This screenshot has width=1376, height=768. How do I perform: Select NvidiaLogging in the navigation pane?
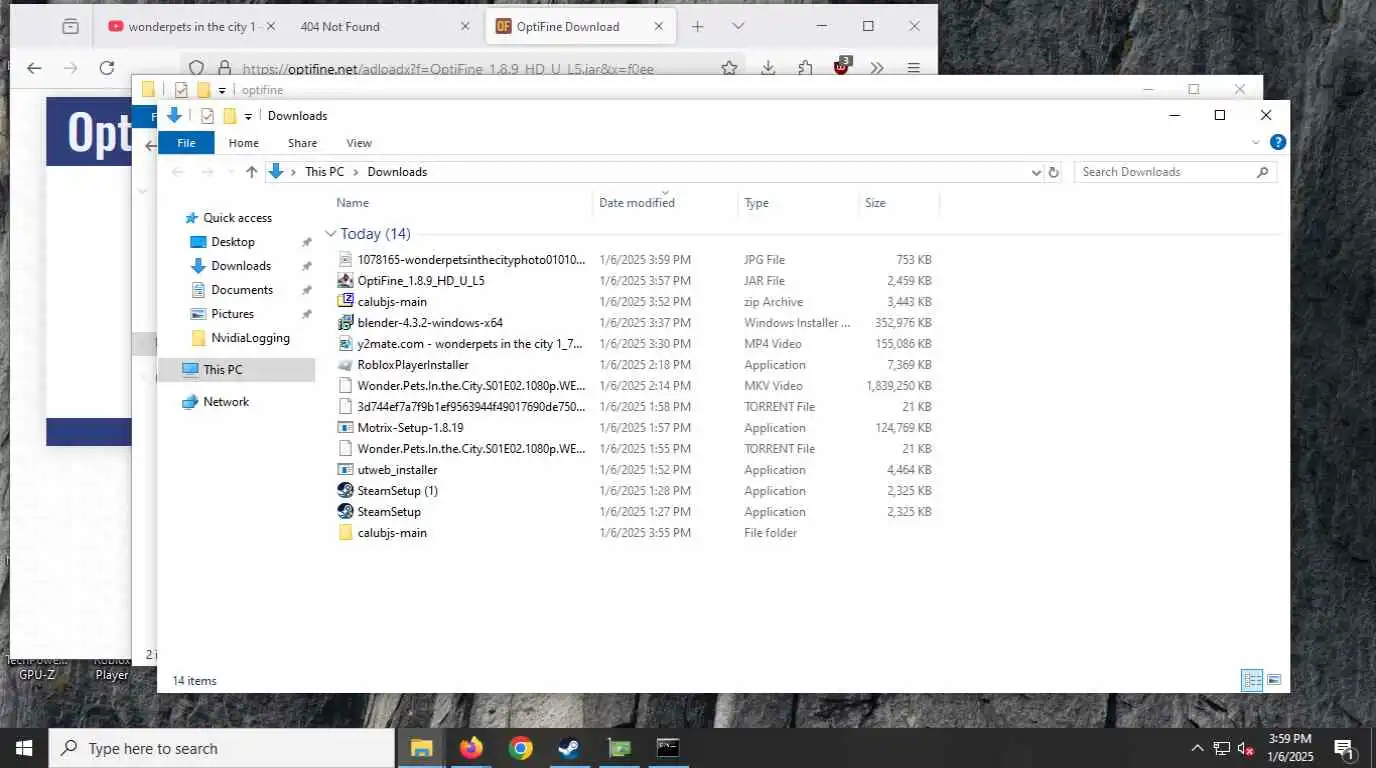pyautogui.click(x=250, y=338)
